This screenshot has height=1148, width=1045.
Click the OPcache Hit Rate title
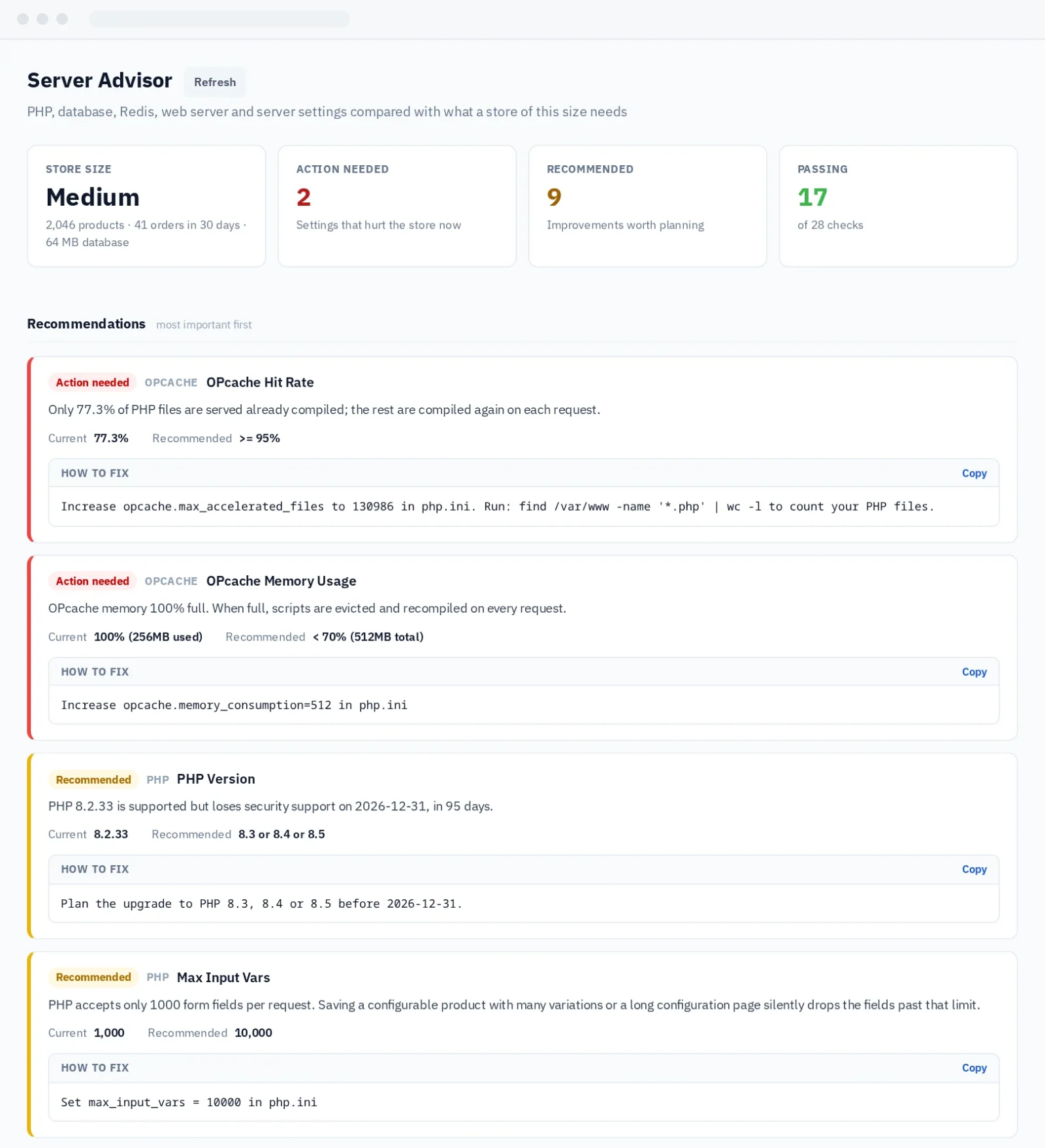pos(260,383)
